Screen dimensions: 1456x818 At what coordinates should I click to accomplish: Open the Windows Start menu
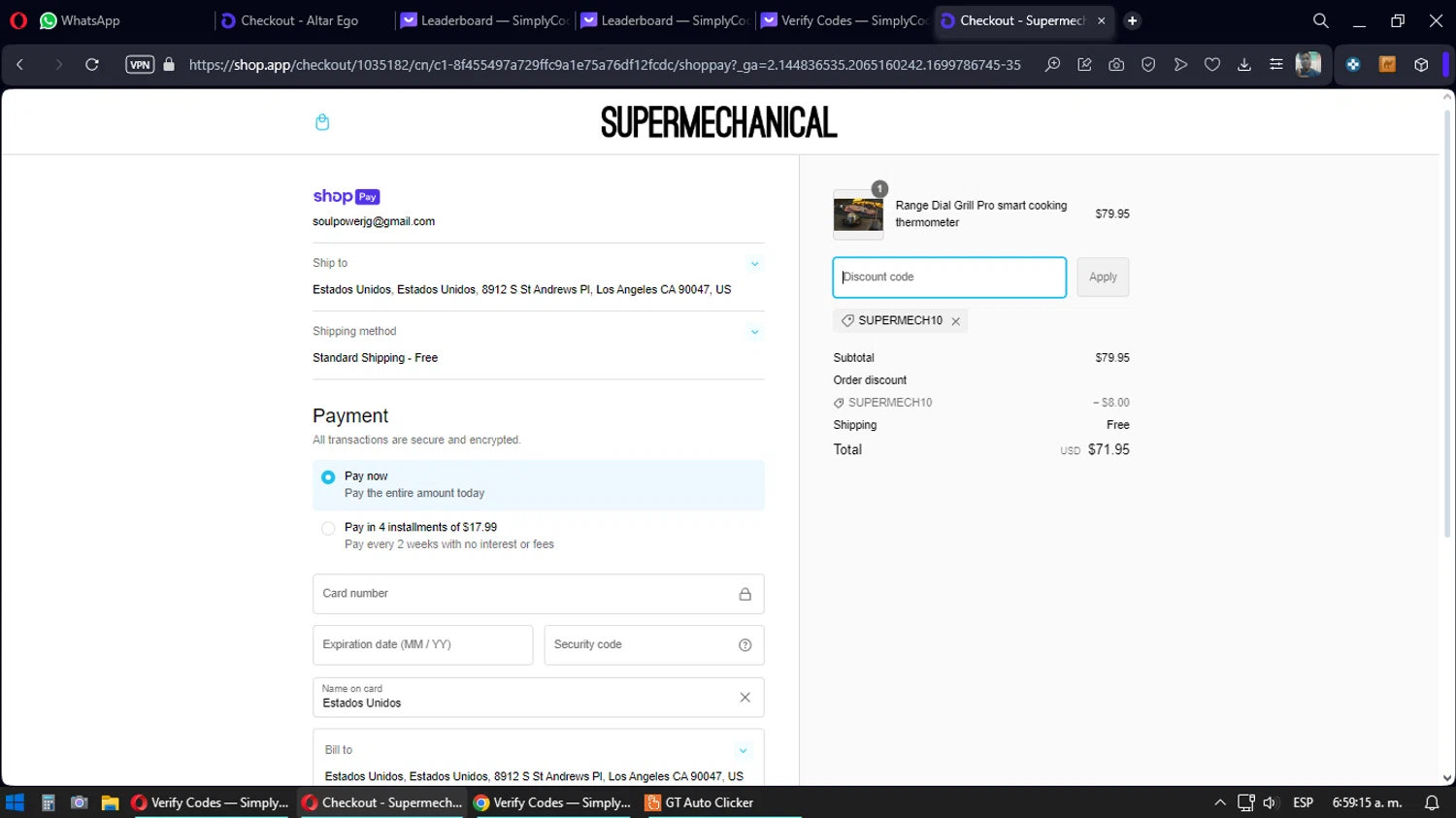(15, 802)
